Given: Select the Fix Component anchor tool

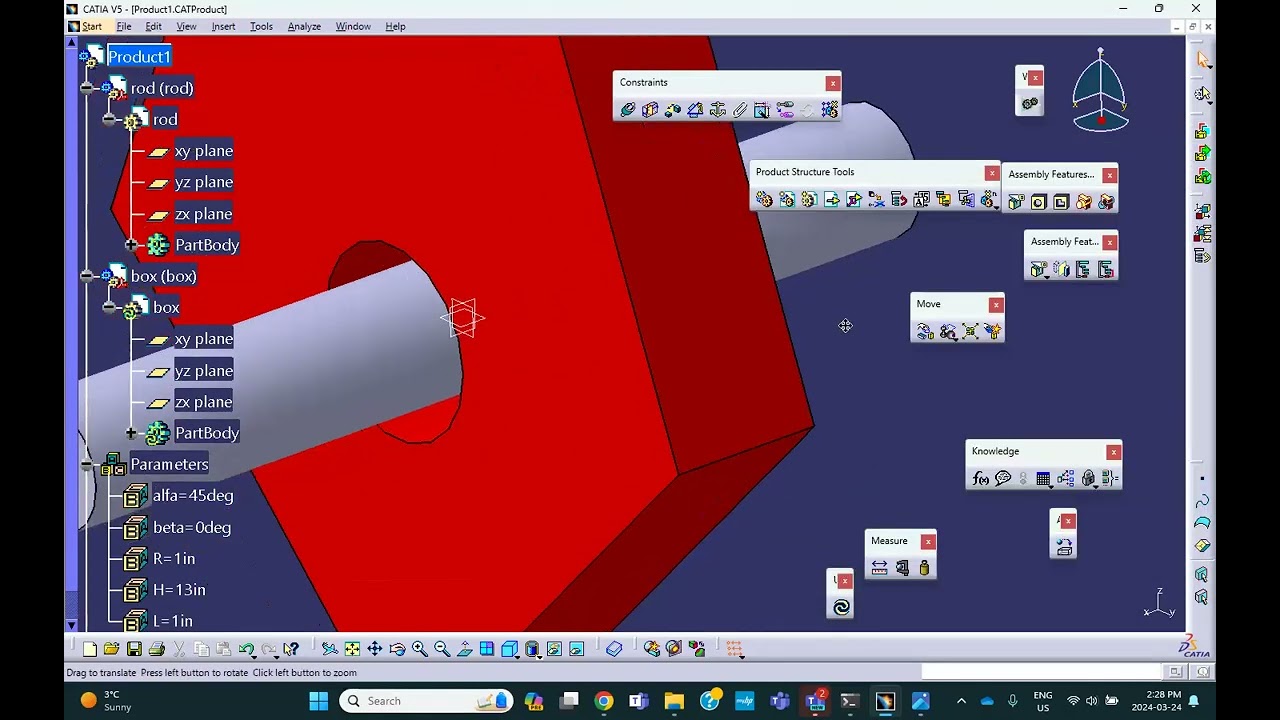Looking at the screenshot, I should pyautogui.click(x=718, y=110).
